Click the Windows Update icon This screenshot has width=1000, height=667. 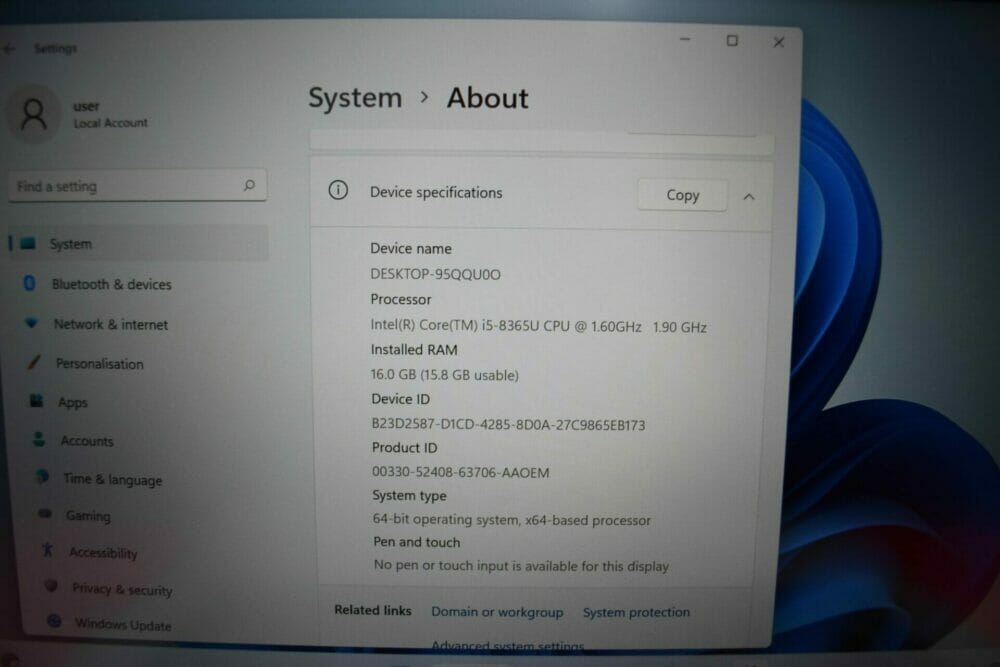click(54, 620)
